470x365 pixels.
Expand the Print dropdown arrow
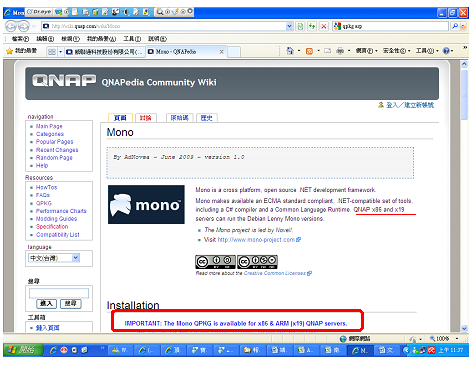(x=349, y=51)
